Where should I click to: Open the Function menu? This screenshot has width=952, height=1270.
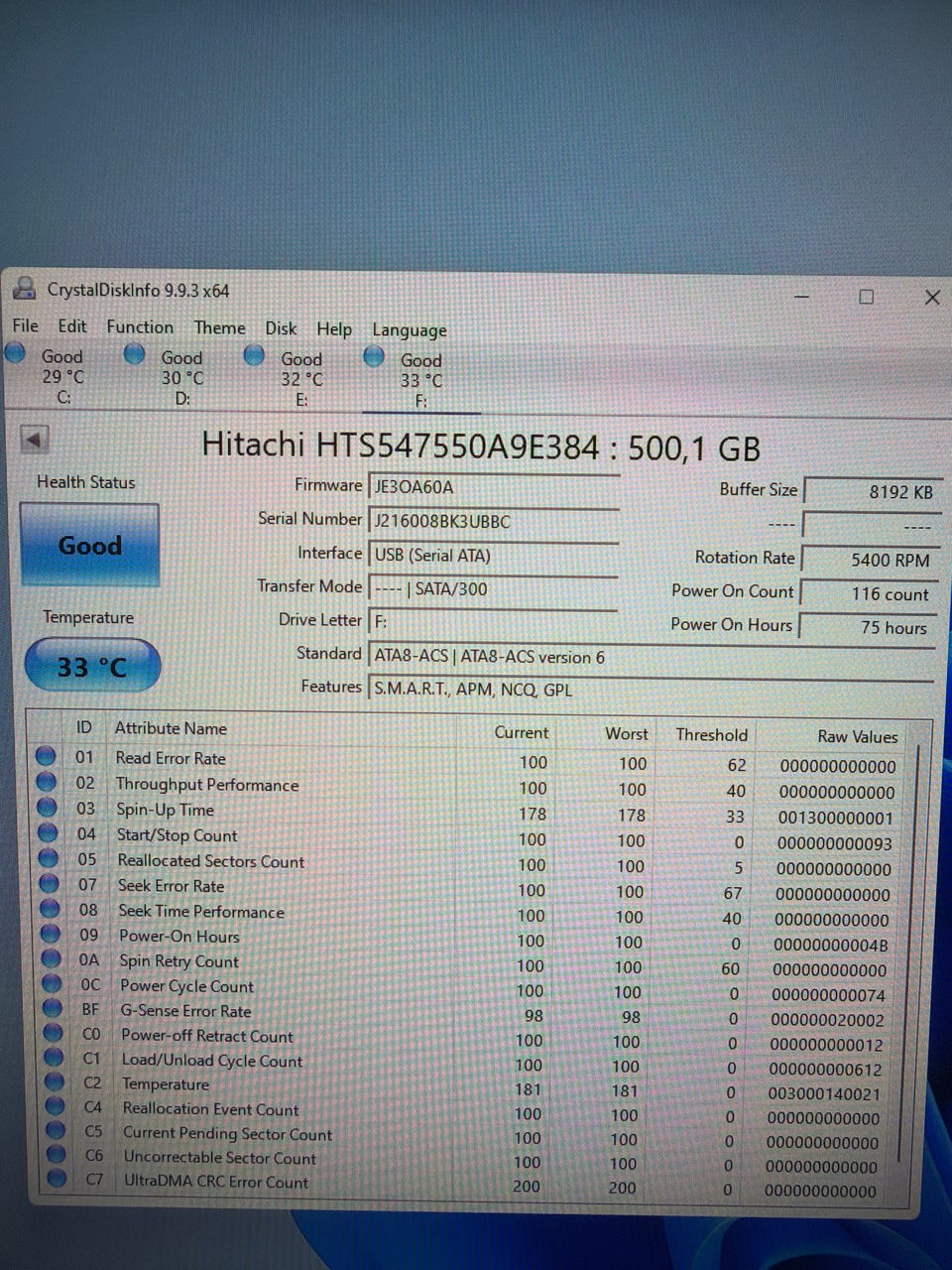point(140,326)
